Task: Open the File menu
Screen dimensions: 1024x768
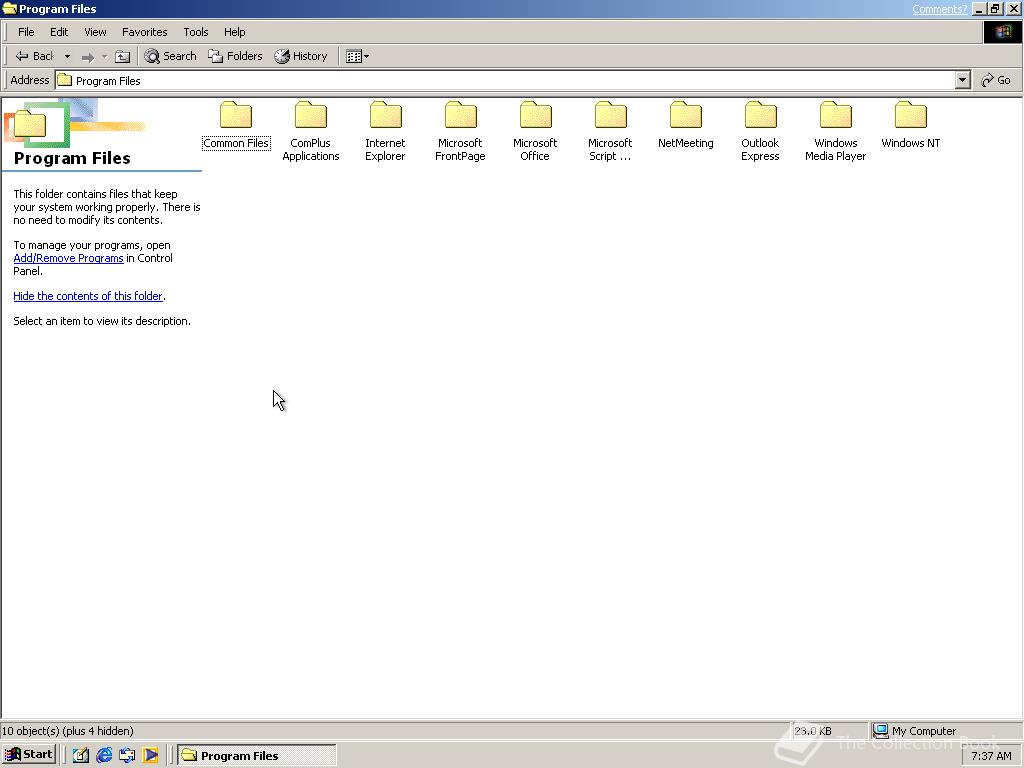Action: [26, 32]
